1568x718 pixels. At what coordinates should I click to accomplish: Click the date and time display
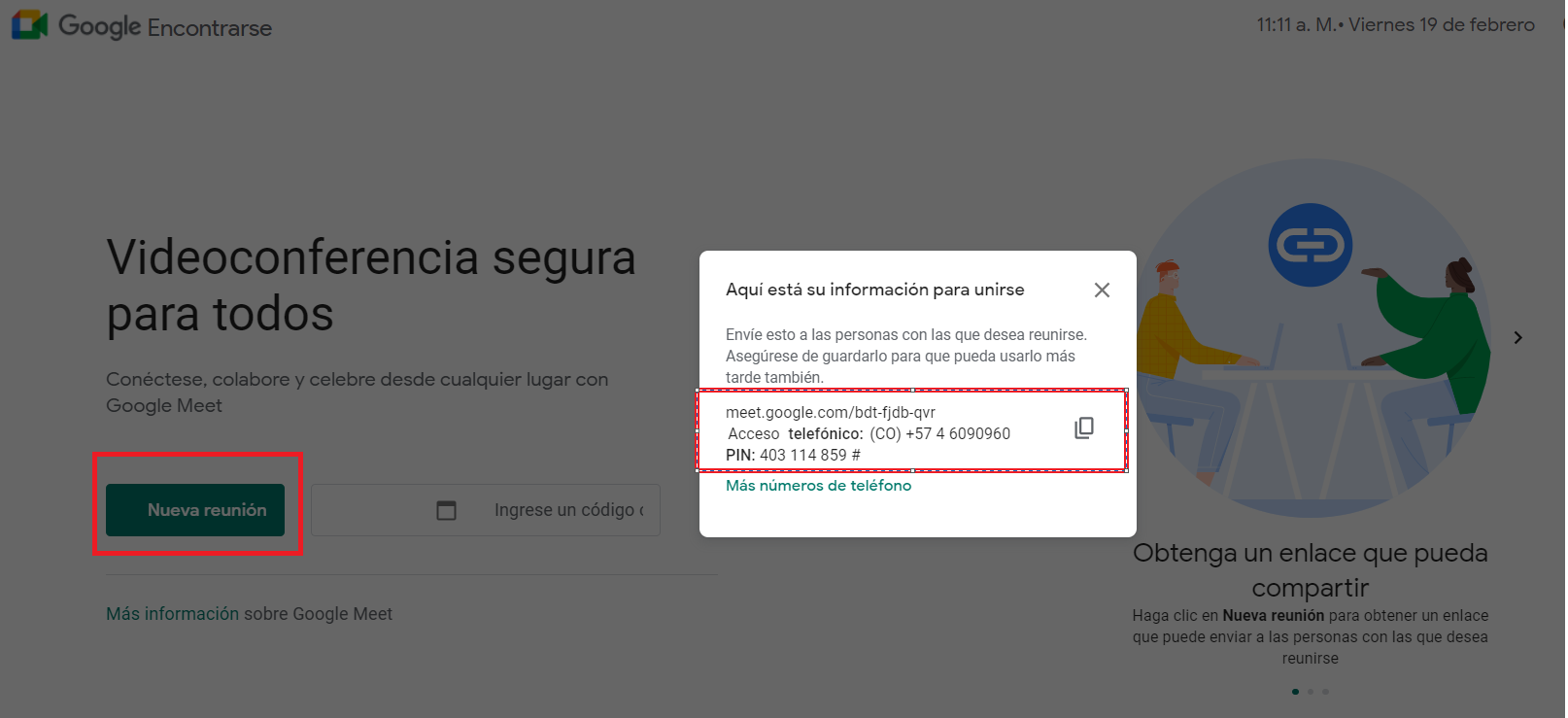[1395, 25]
